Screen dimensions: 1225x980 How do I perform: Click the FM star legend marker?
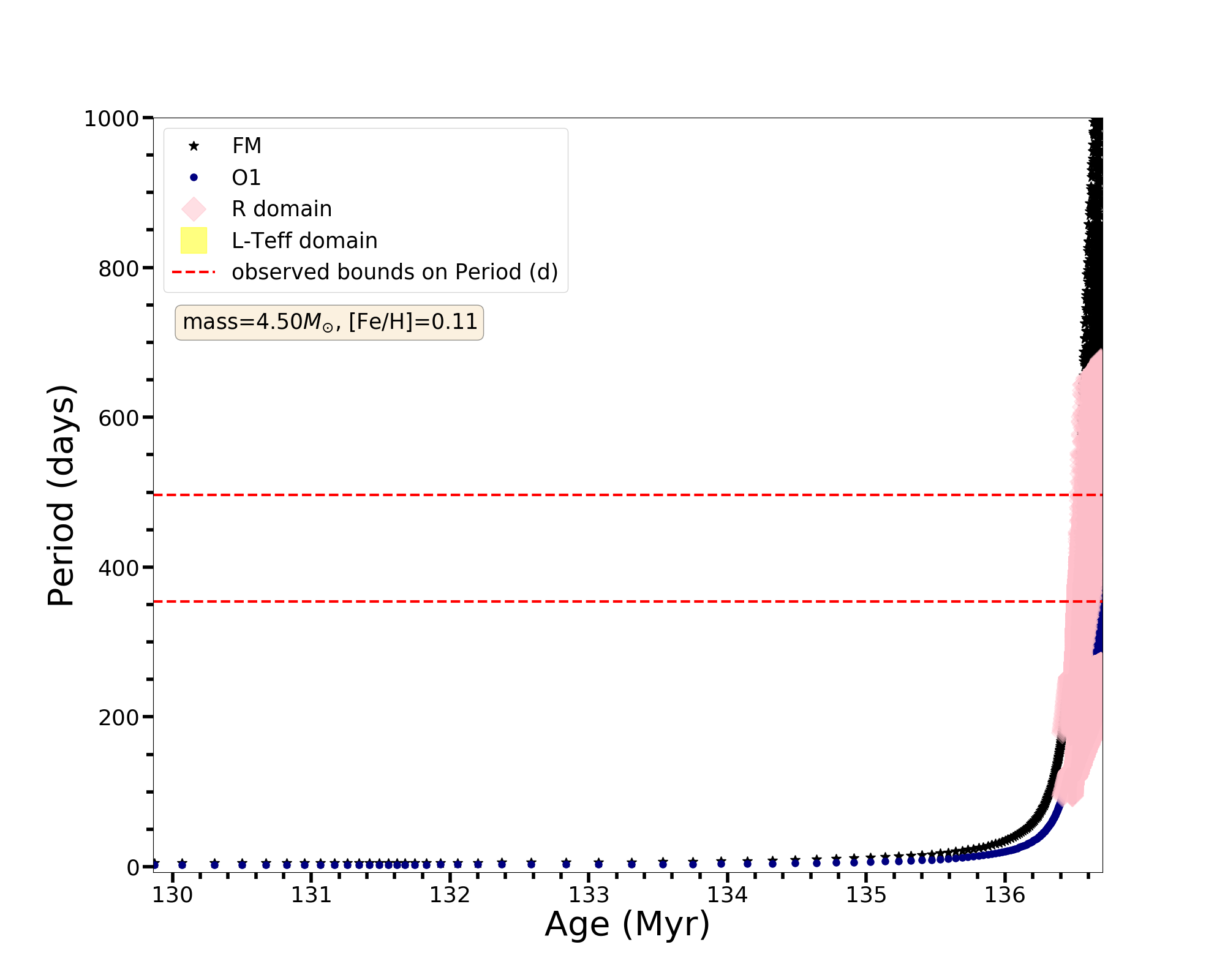[194, 146]
